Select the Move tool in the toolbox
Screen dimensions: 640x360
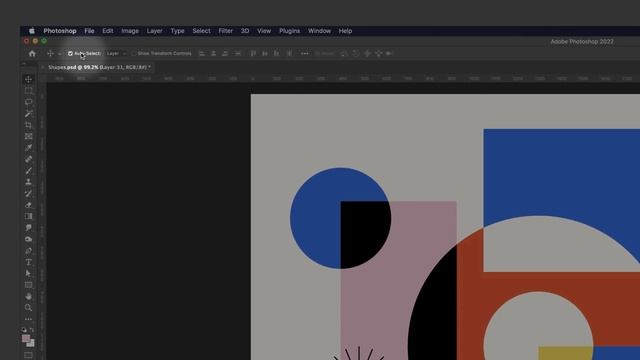(x=28, y=79)
